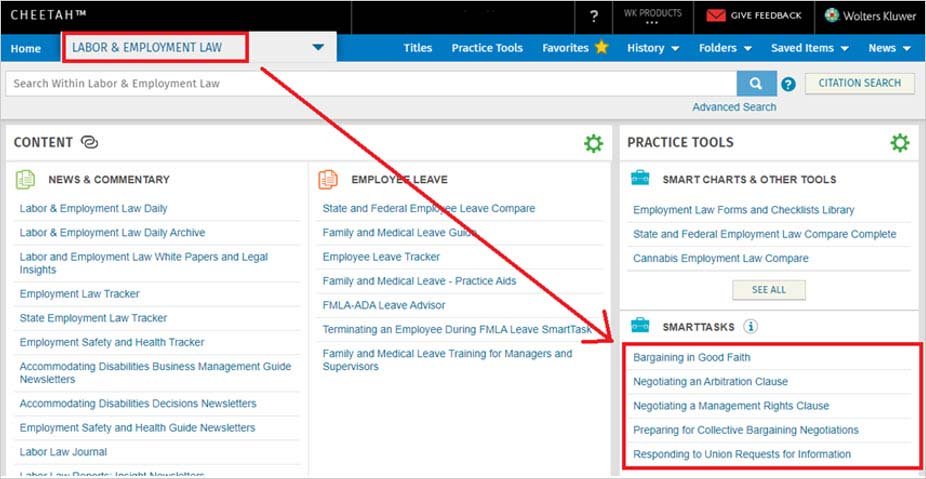Select Titles in the navigation bar
Image resolution: width=926 pixels, height=479 pixels.
[418, 48]
